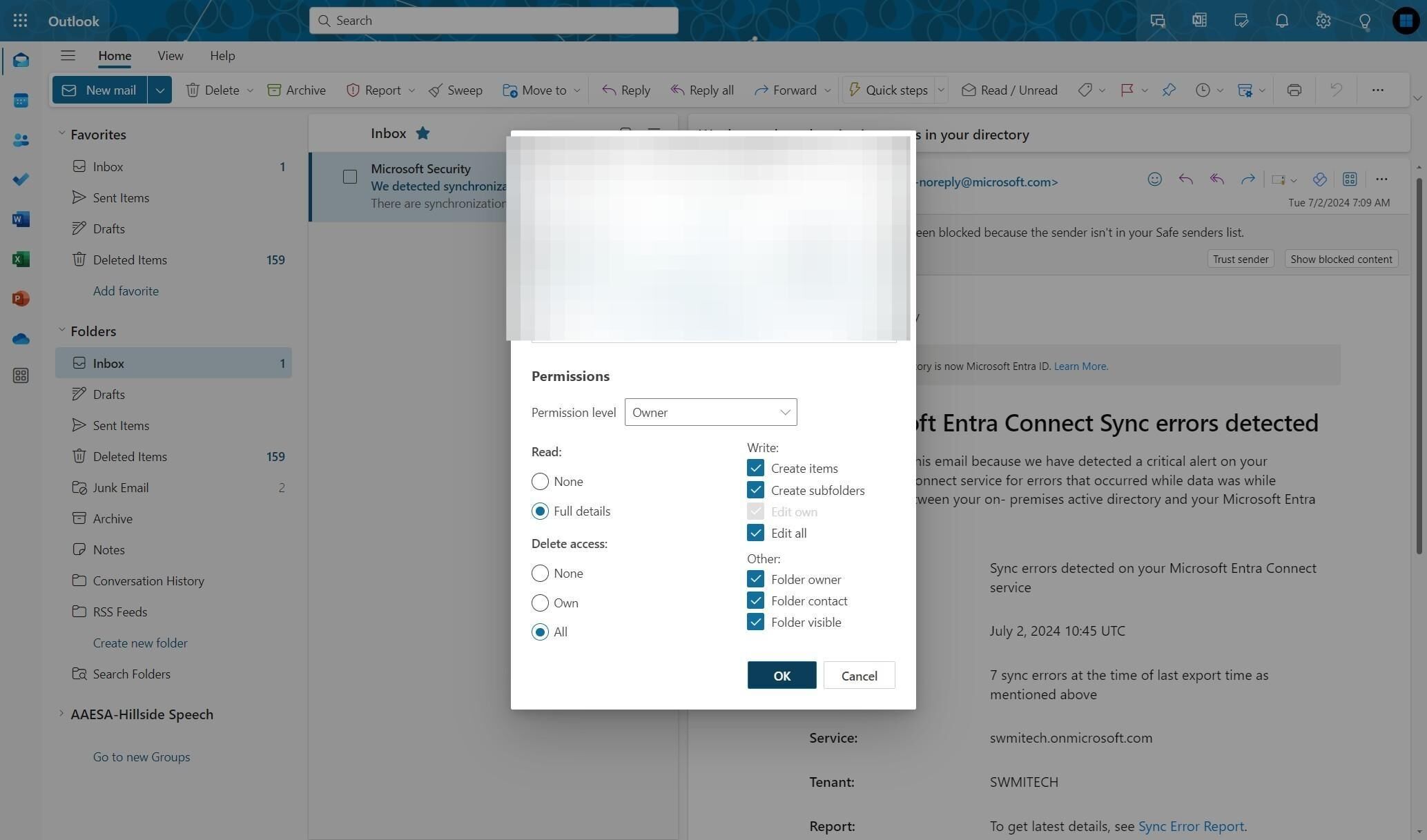Open the To Do checkmark app
Image resolution: width=1427 pixels, height=840 pixels.
[21, 180]
